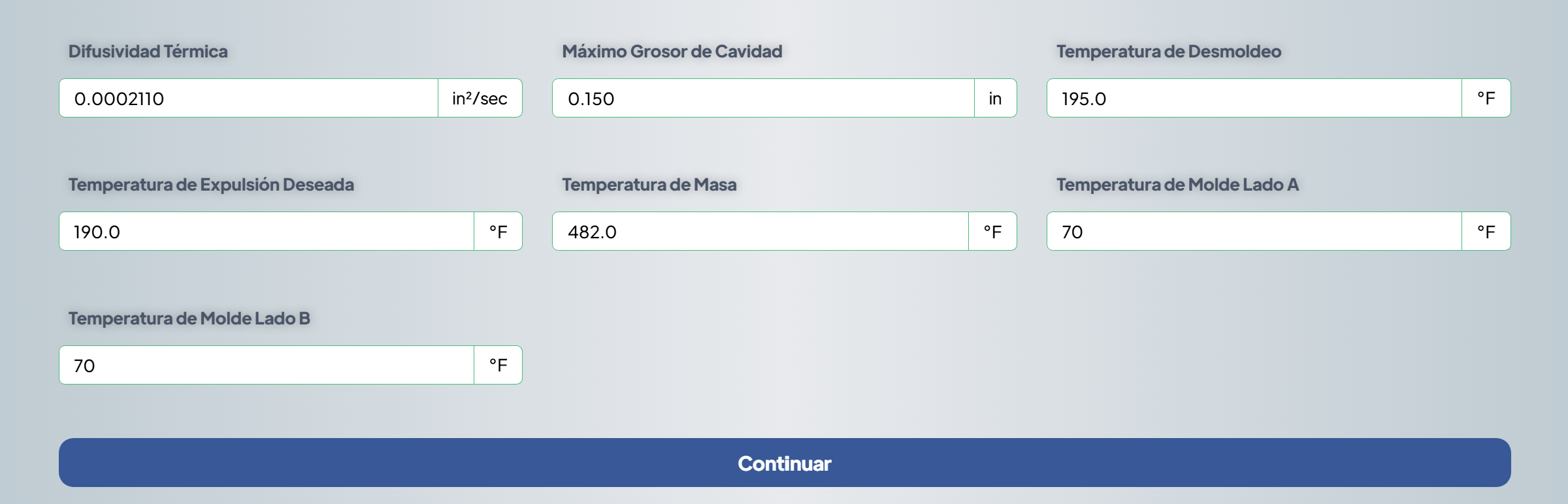Click the °F unit beside Temperatura de Desmoldeo
This screenshot has height=504, width=1568.
1486,99
